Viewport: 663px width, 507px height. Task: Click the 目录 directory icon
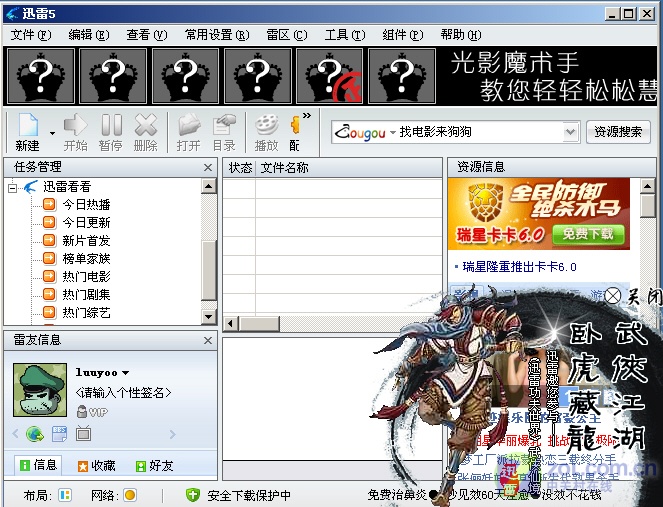[224, 132]
